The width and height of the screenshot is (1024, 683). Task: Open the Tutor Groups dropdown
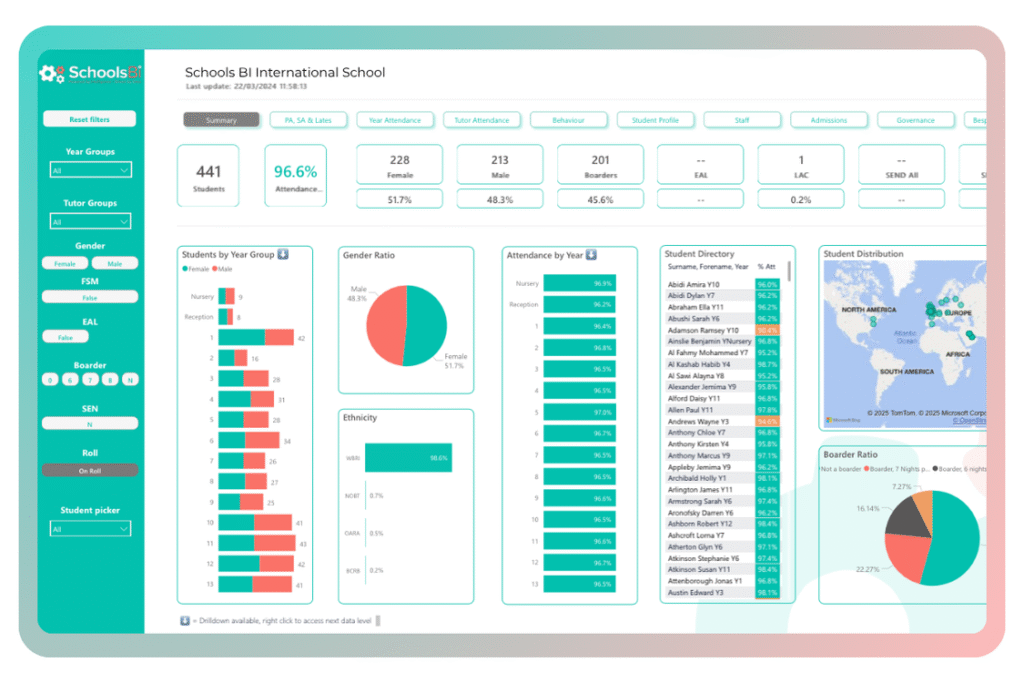click(x=90, y=222)
